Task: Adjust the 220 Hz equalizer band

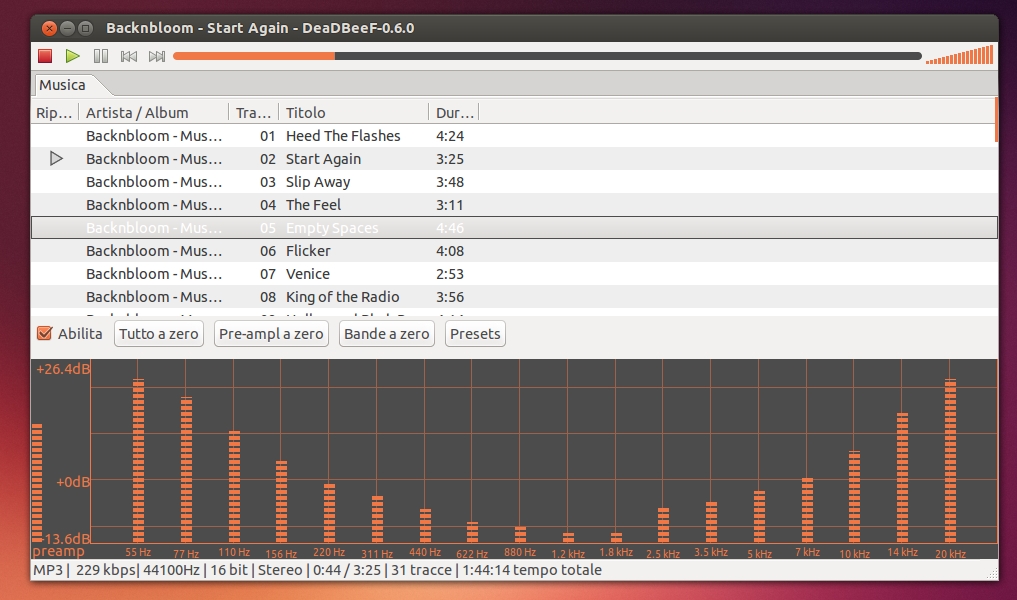Action: click(x=329, y=513)
